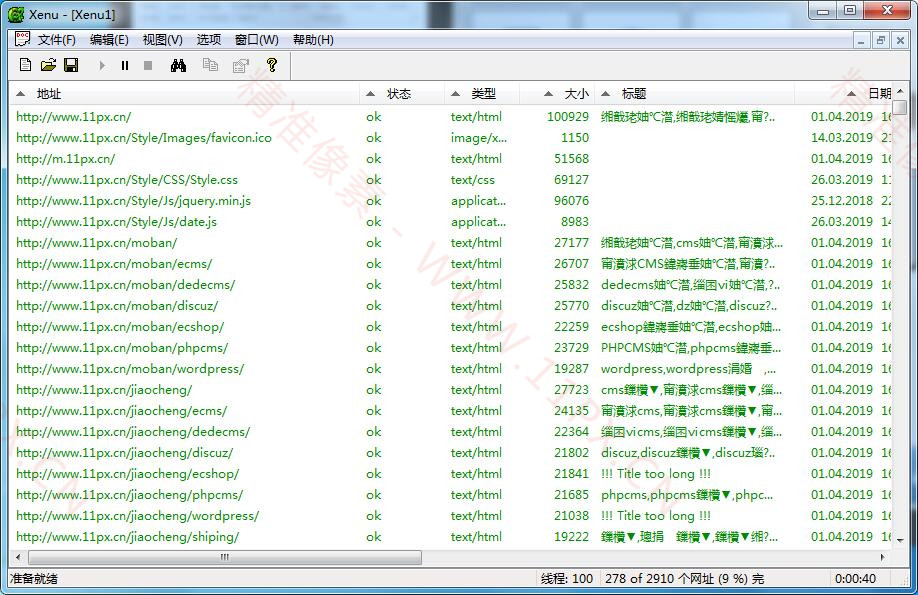
Task: Select the moban/phpcms/ address
Action: (122, 348)
